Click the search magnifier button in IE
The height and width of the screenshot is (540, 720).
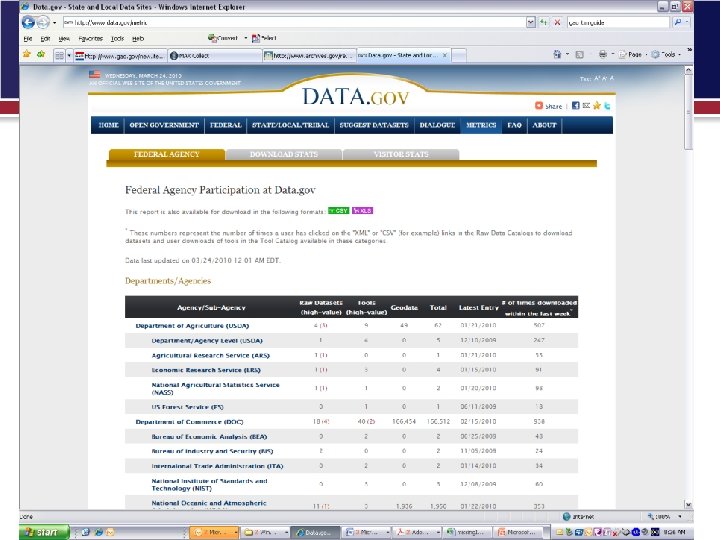tap(677, 22)
